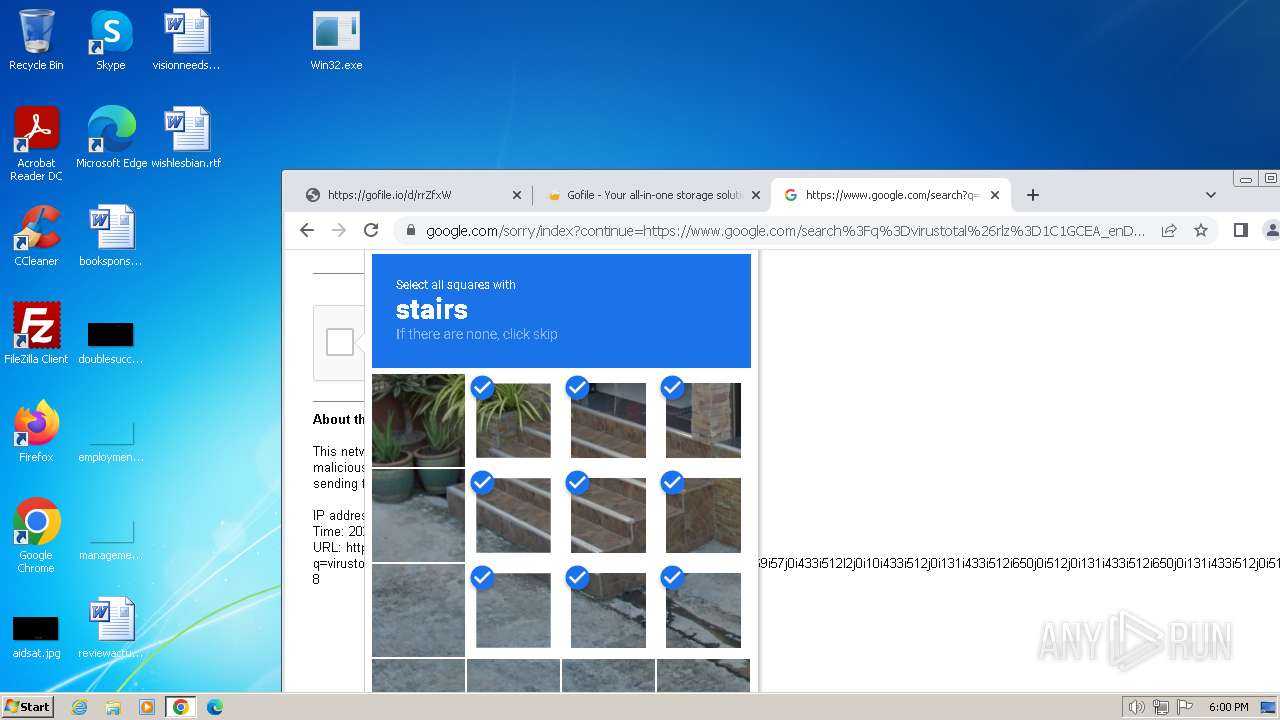
Task: Deselect the bottom-row middle selected concrete tile
Action: pos(608,610)
